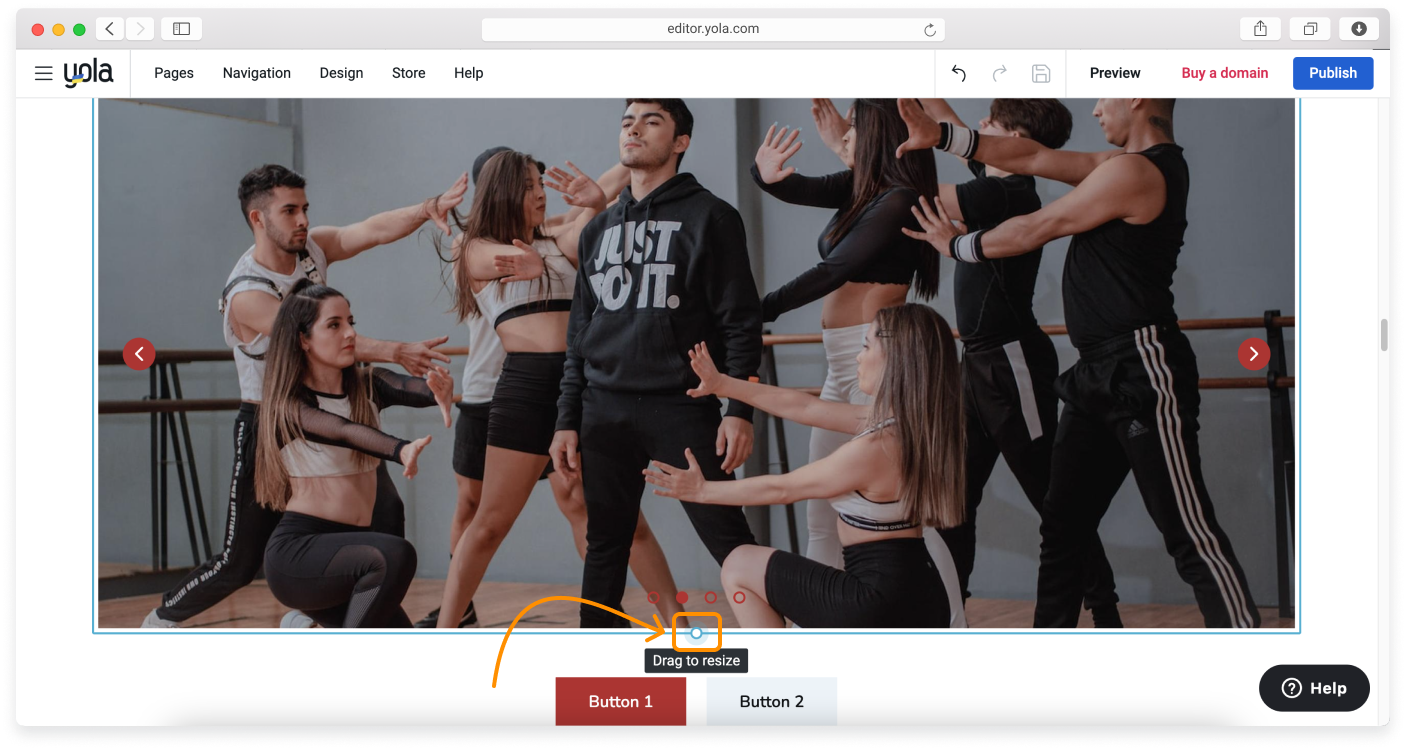Open the Pages menu
1406x750 pixels.
click(173, 73)
